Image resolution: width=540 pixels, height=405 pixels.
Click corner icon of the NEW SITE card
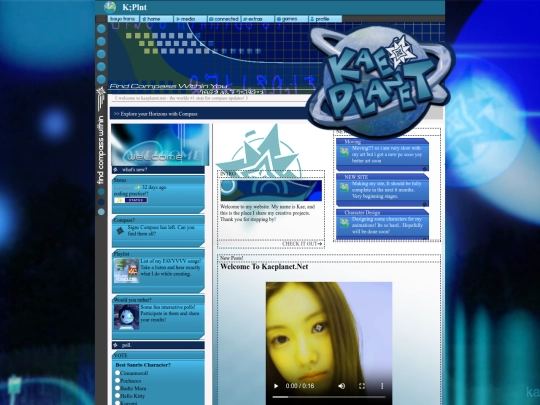[425, 204]
